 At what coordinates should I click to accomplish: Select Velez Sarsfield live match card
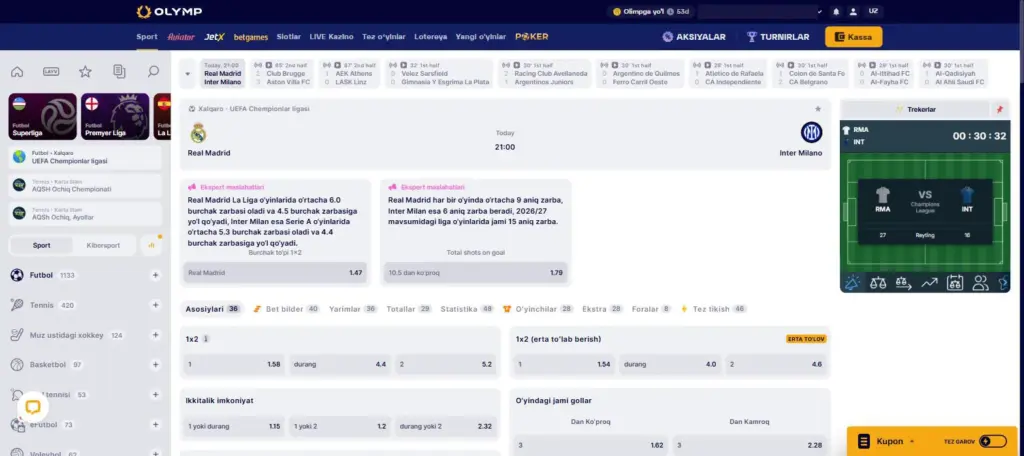point(439,74)
